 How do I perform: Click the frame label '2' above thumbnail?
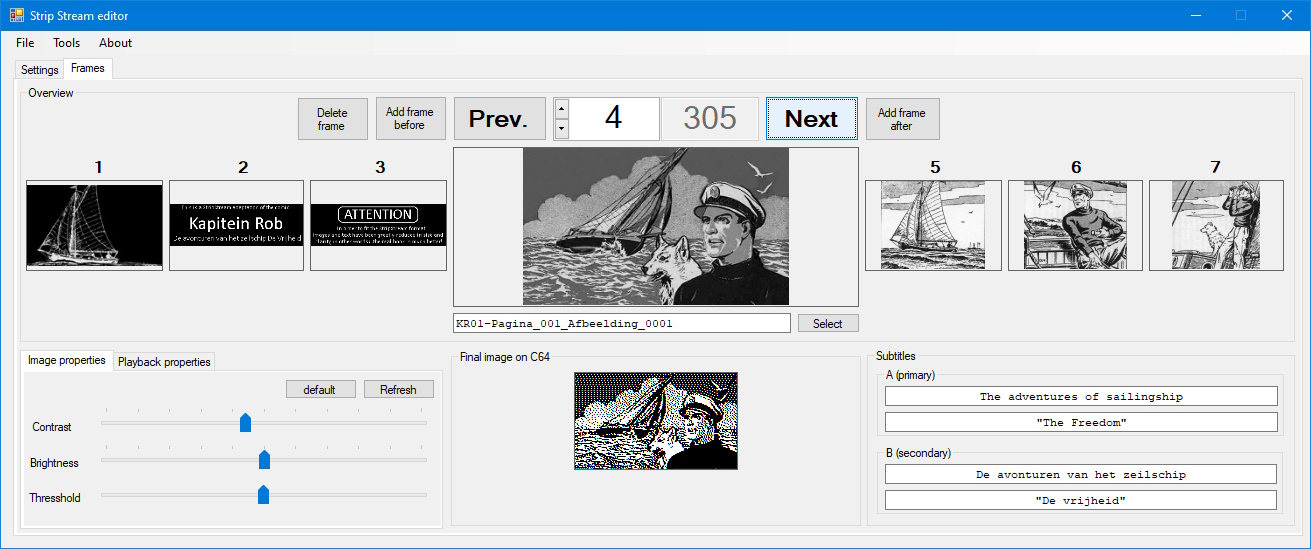(x=243, y=168)
